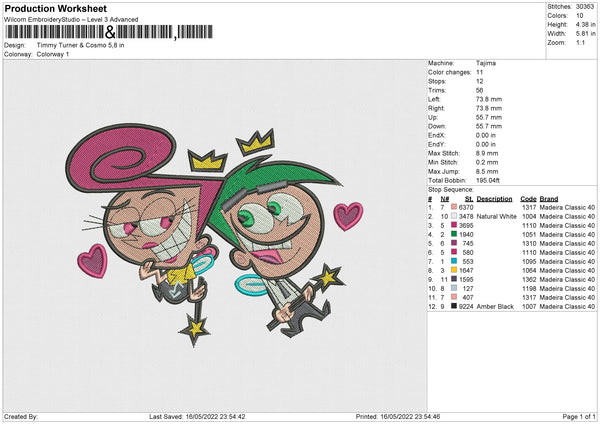Image resolution: width=600 pixels, height=424 pixels.
Task: Click the Machine value 'Tajima'
Action: coord(486,63)
